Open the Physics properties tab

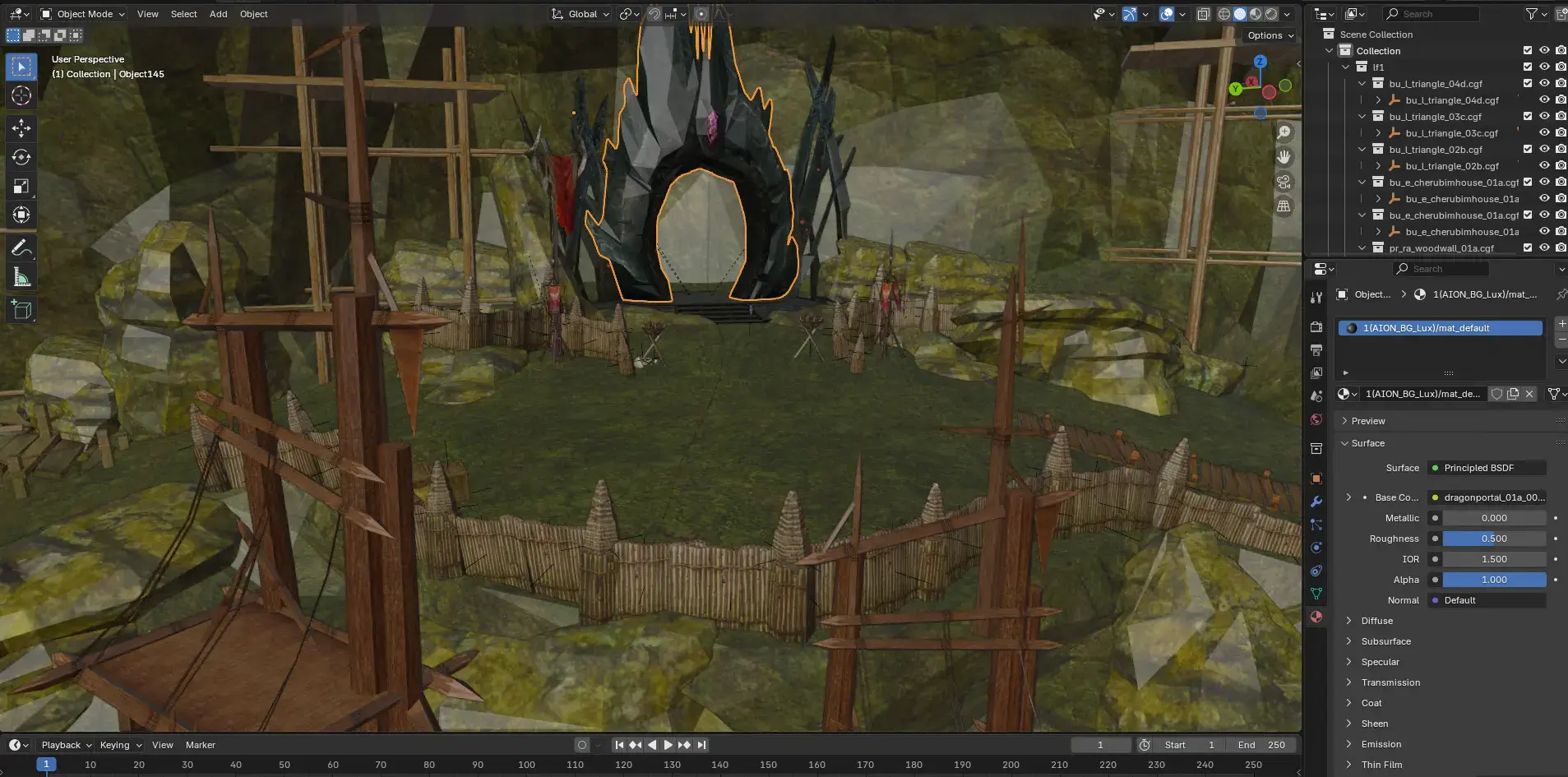point(1316,548)
